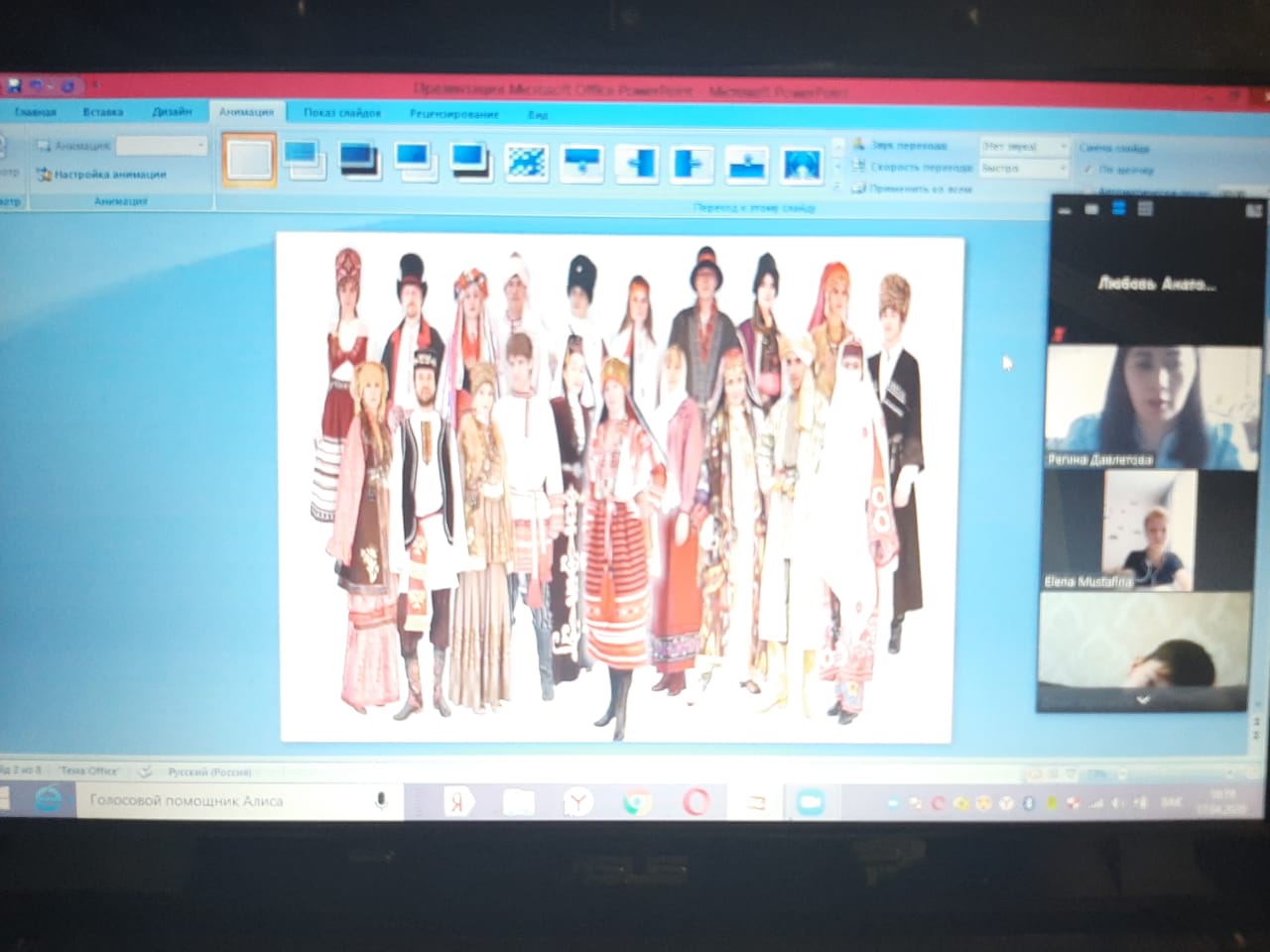This screenshot has width=1270, height=952.
Task: Click the 'Настройка анимации' custom animation button
Action: coord(101,175)
